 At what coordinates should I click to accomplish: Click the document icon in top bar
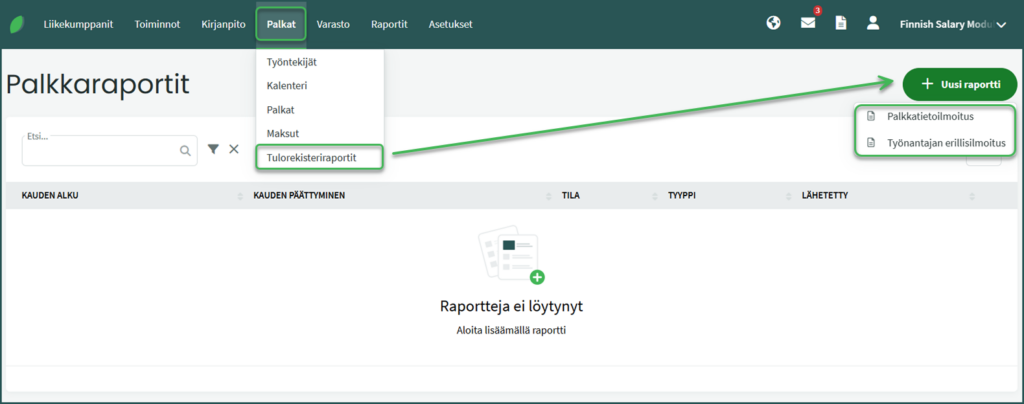tap(841, 23)
